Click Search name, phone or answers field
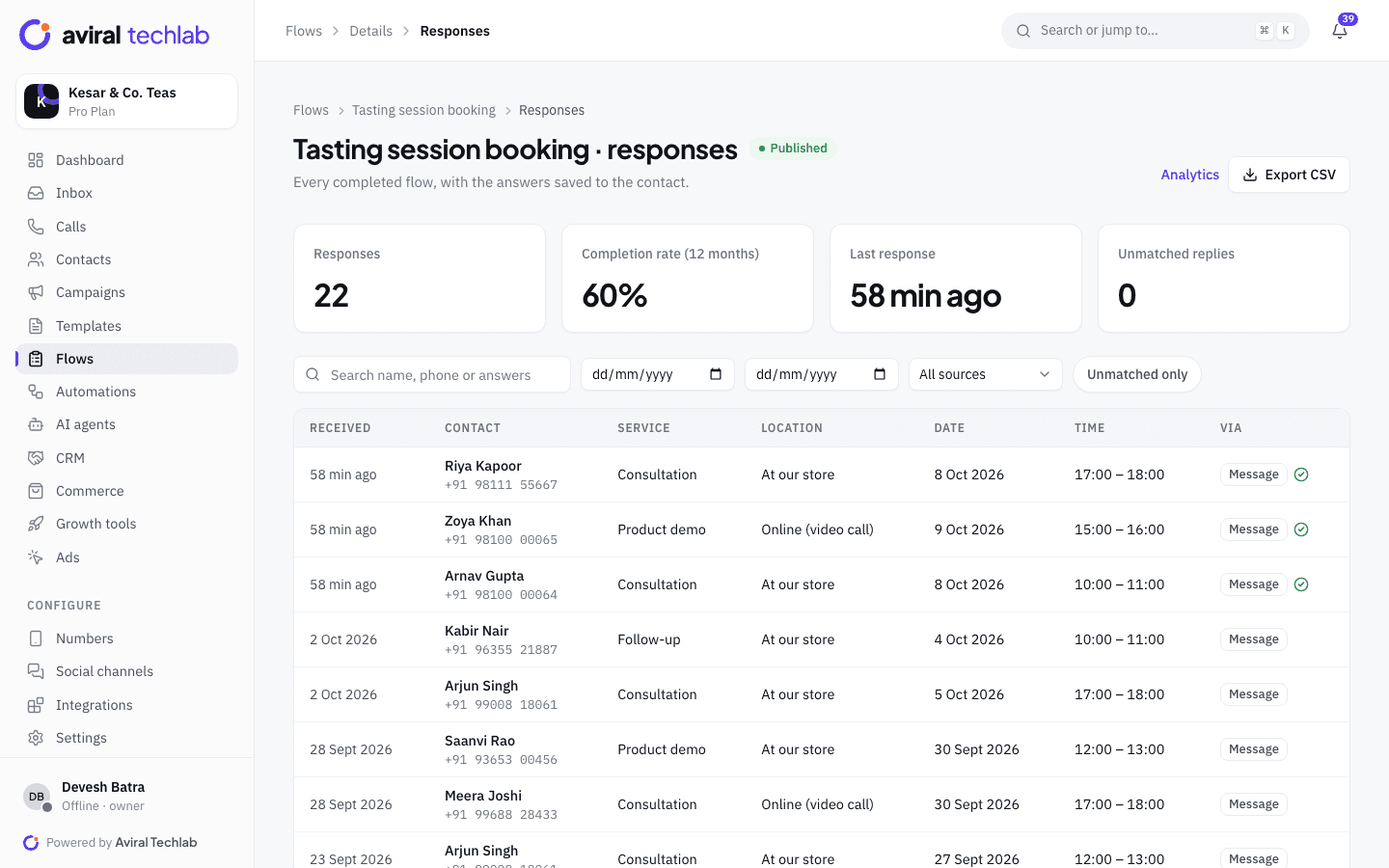This screenshot has width=1389, height=868. tap(432, 374)
